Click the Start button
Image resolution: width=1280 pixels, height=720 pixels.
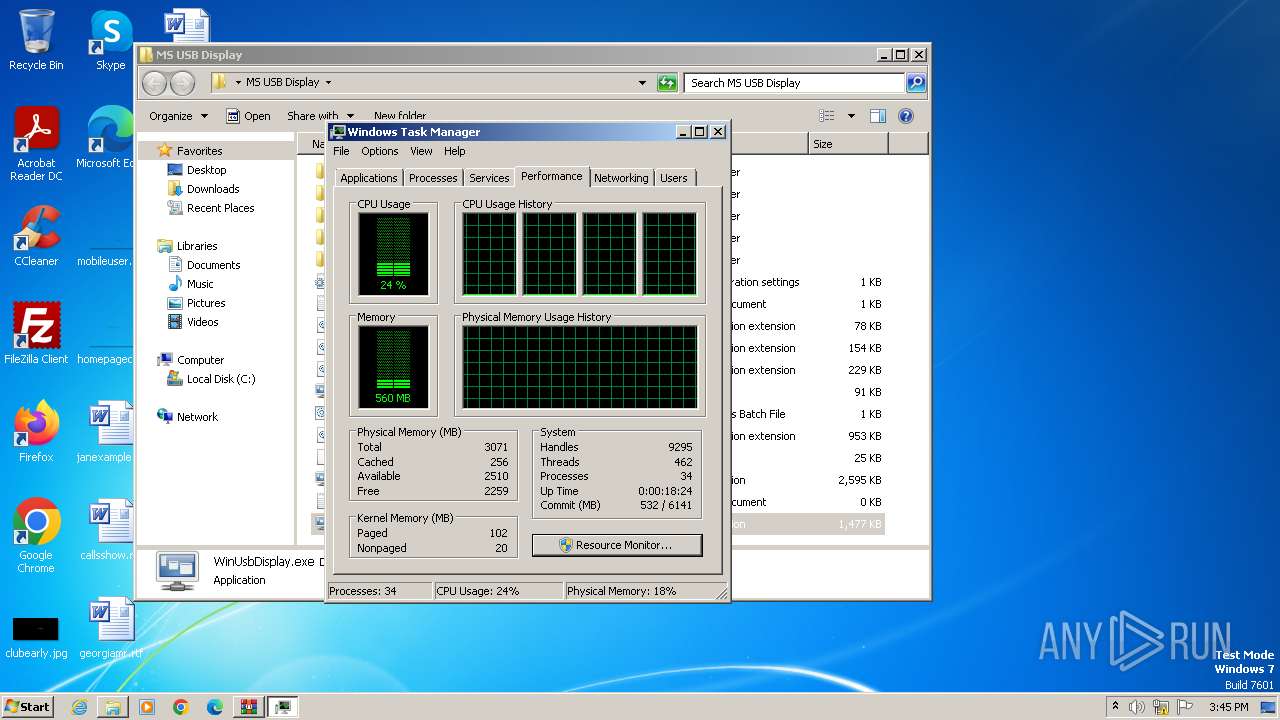point(28,707)
